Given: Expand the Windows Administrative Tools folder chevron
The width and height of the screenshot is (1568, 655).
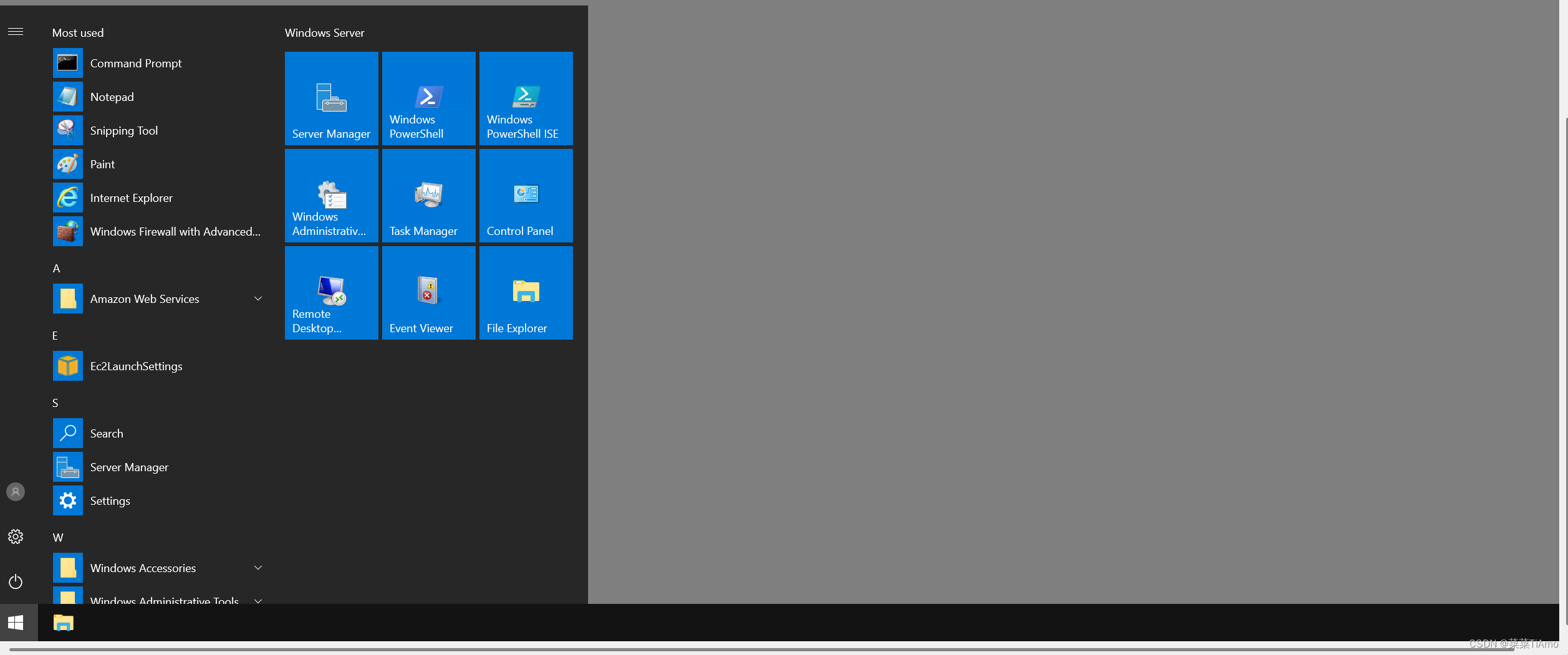Looking at the screenshot, I should pyautogui.click(x=258, y=600).
